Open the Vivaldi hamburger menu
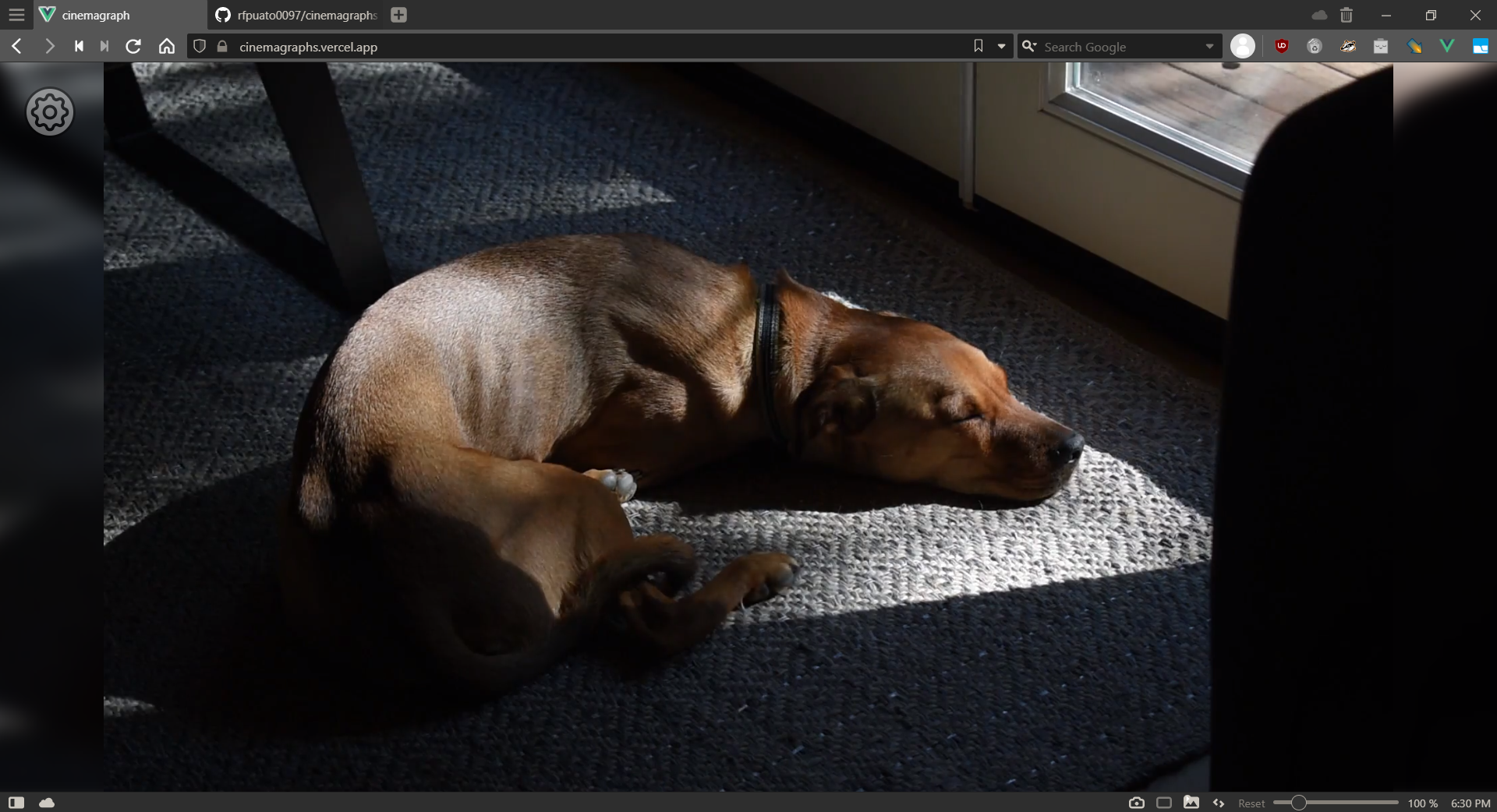The width and height of the screenshot is (1497, 812). pyautogui.click(x=16, y=15)
